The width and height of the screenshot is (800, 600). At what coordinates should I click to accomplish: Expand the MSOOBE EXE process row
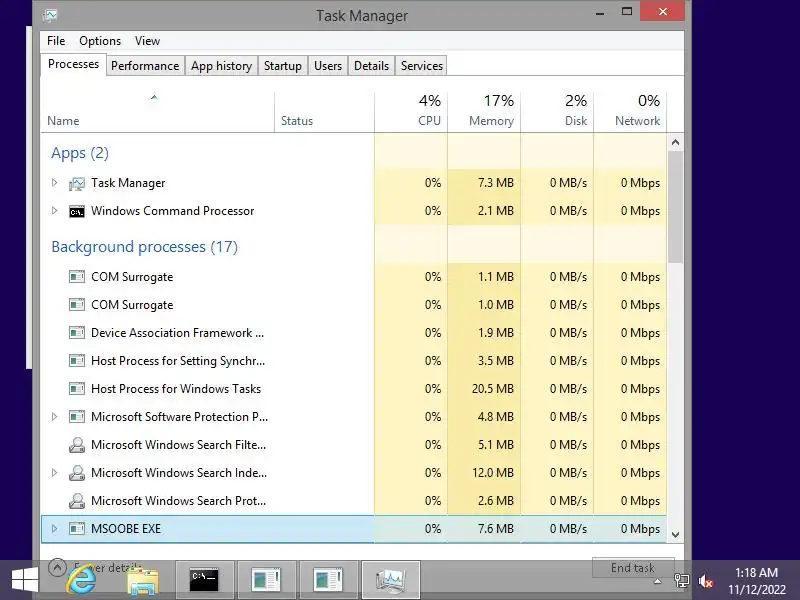[55, 529]
